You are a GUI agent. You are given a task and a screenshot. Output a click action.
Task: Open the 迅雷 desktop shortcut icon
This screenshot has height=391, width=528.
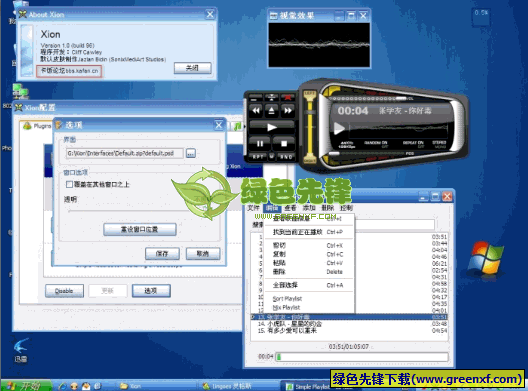(x=21, y=350)
